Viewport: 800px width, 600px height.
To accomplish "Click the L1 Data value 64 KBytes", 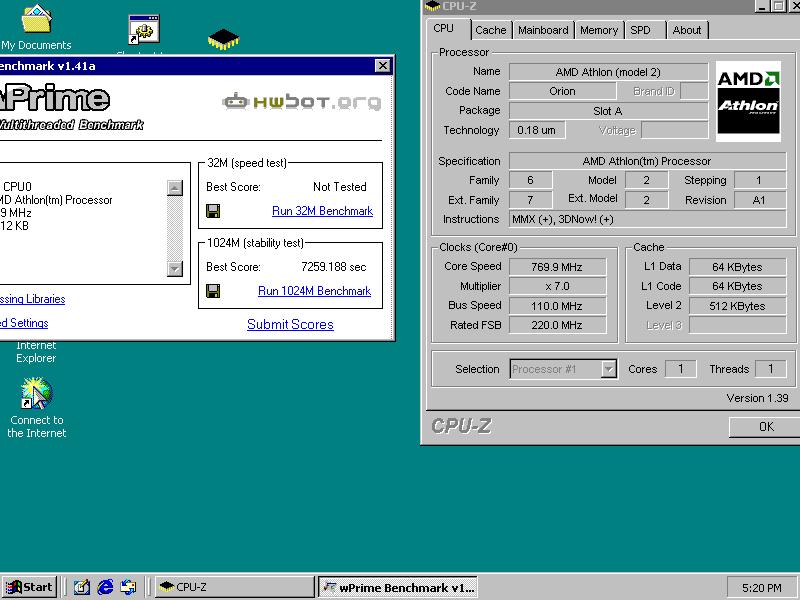I will click(737, 267).
